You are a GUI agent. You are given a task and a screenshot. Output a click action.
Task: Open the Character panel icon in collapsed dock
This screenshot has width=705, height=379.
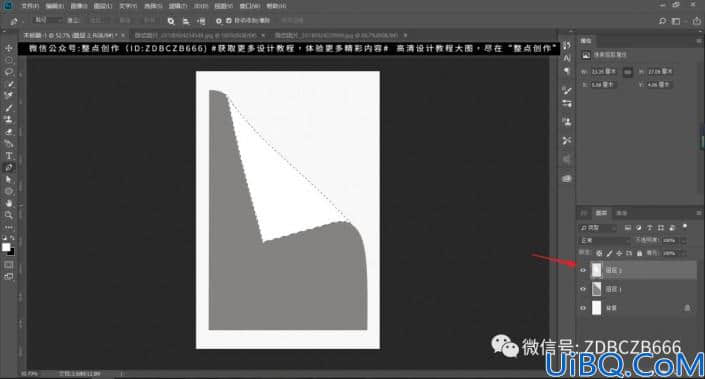(567, 58)
